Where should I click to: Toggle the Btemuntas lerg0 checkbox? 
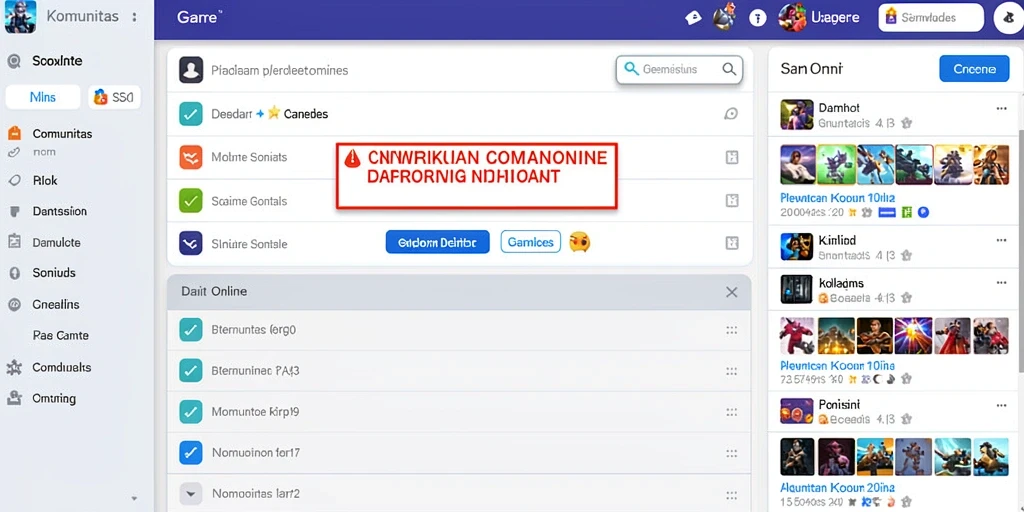pos(191,330)
